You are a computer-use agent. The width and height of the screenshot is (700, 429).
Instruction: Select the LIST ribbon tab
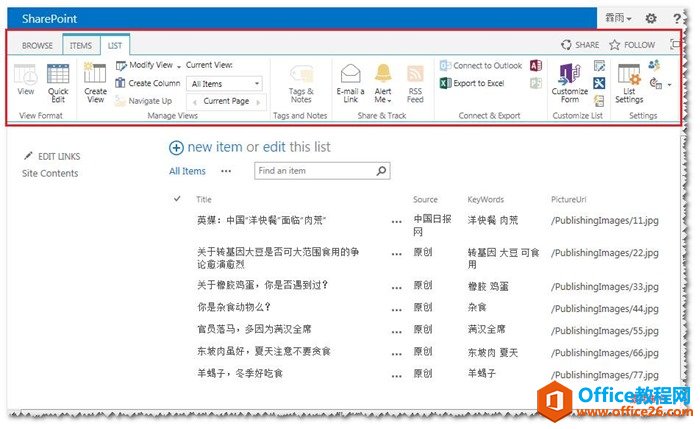tap(115, 46)
